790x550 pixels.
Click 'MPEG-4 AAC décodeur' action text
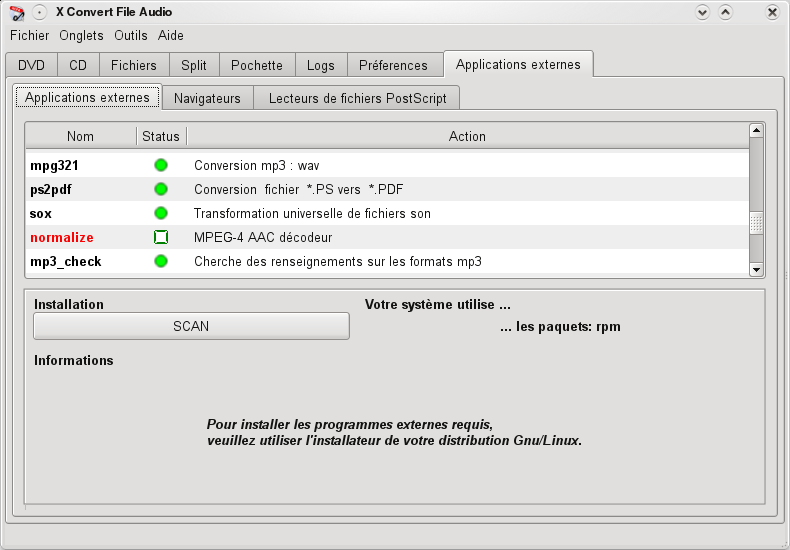pyautogui.click(x=263, y=237)
